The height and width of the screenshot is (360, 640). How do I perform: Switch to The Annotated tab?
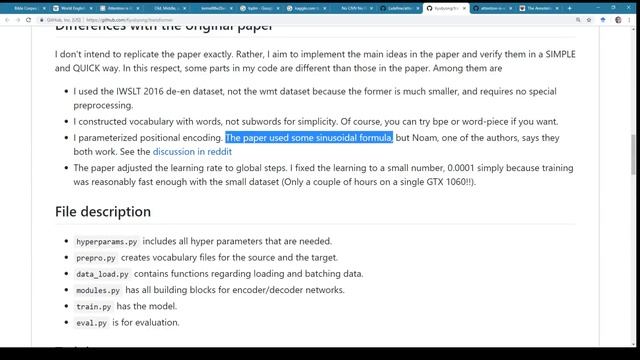pos(539,8)
